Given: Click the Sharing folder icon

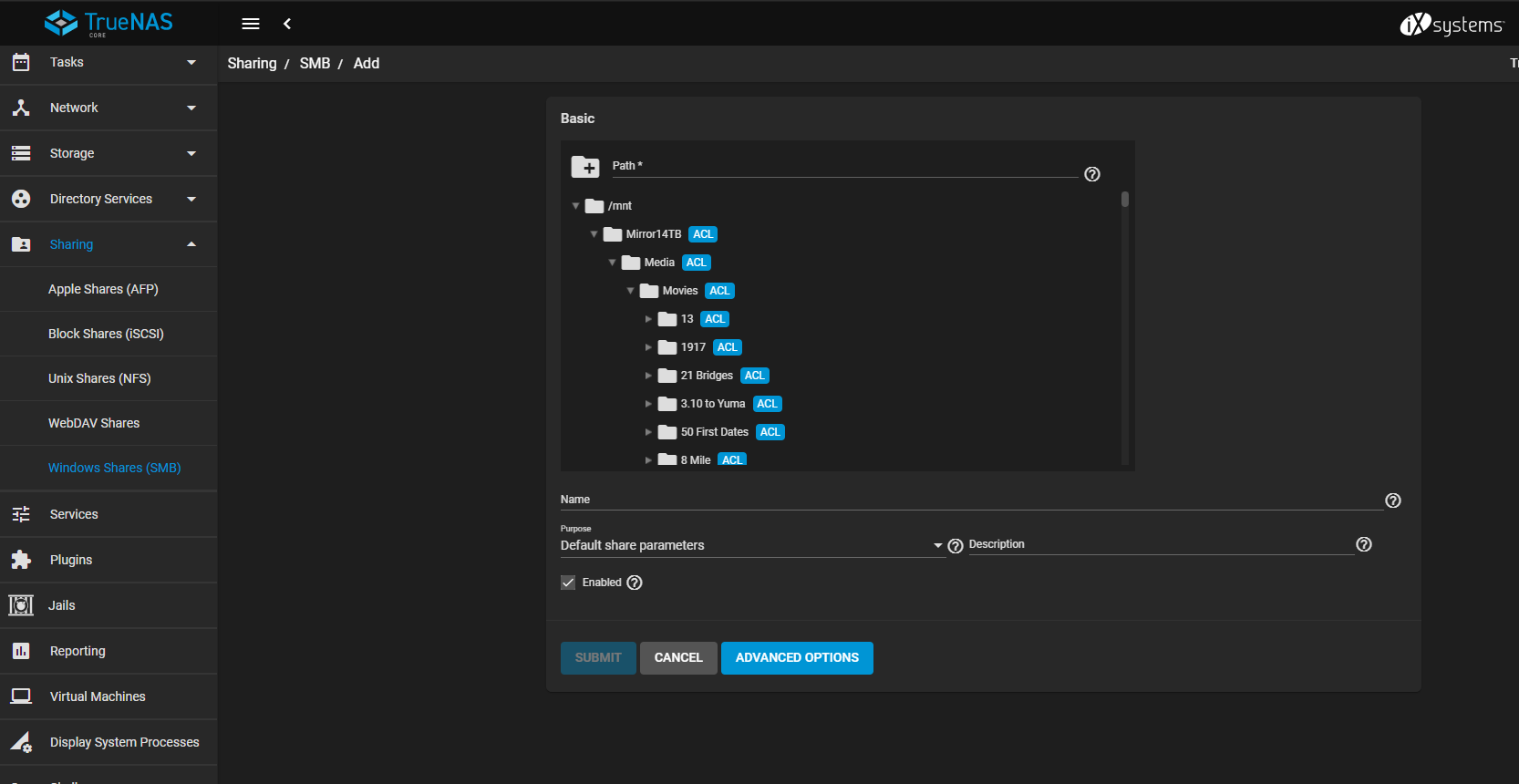Looking at the screenshot, I should [21, 244].
